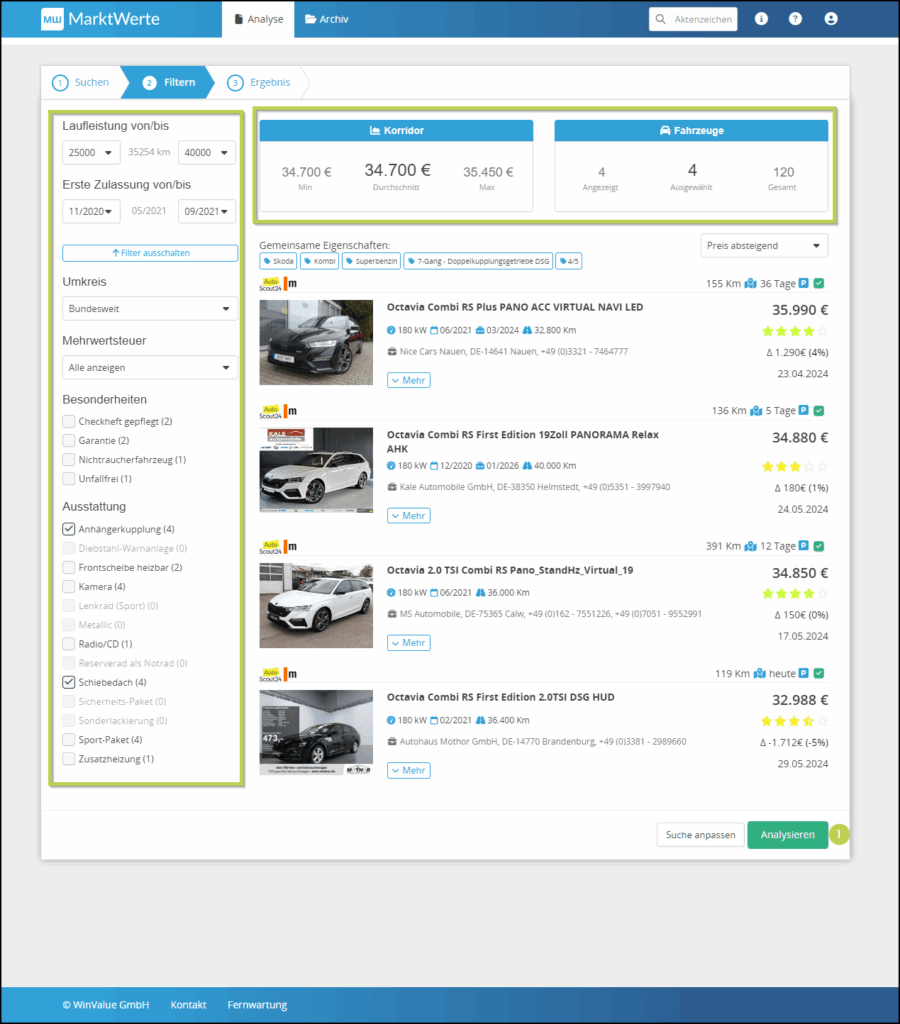
Task: Open the help question mark icon
Action: point(795,19)
